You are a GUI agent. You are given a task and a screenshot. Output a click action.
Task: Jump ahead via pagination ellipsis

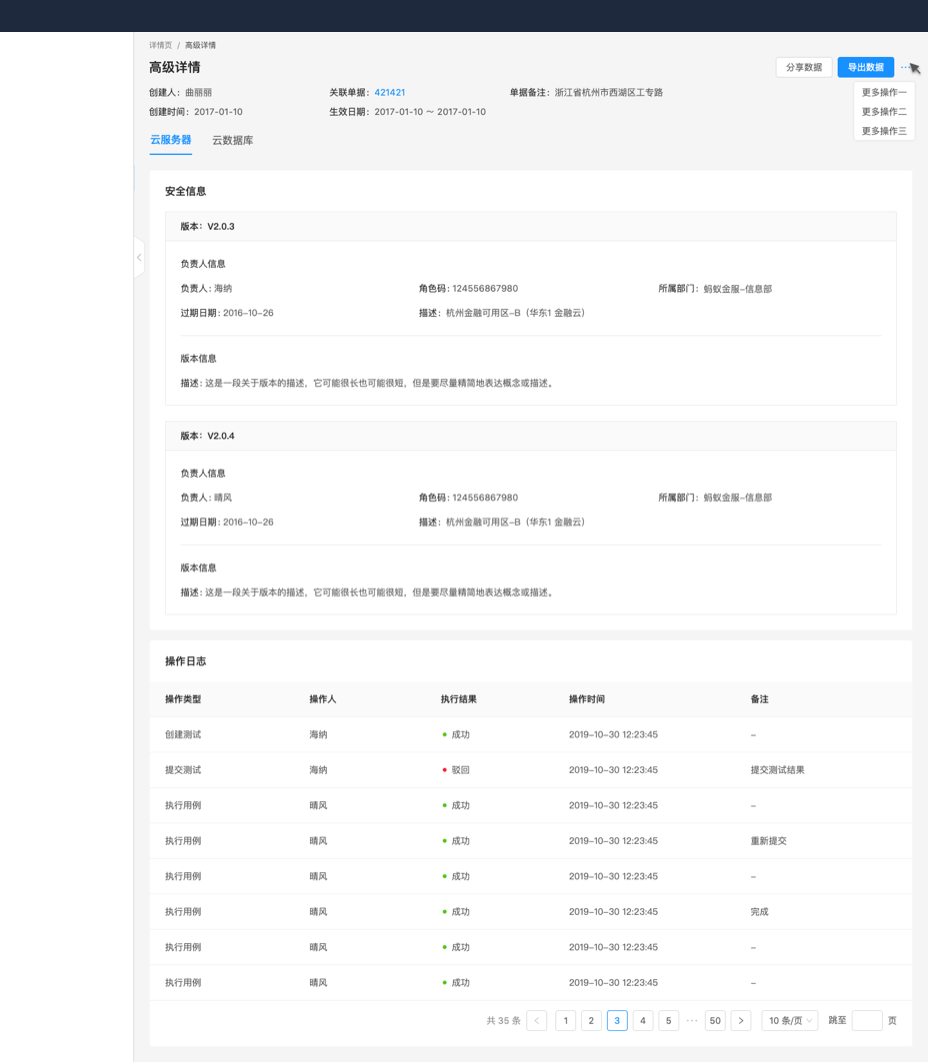691,1021
